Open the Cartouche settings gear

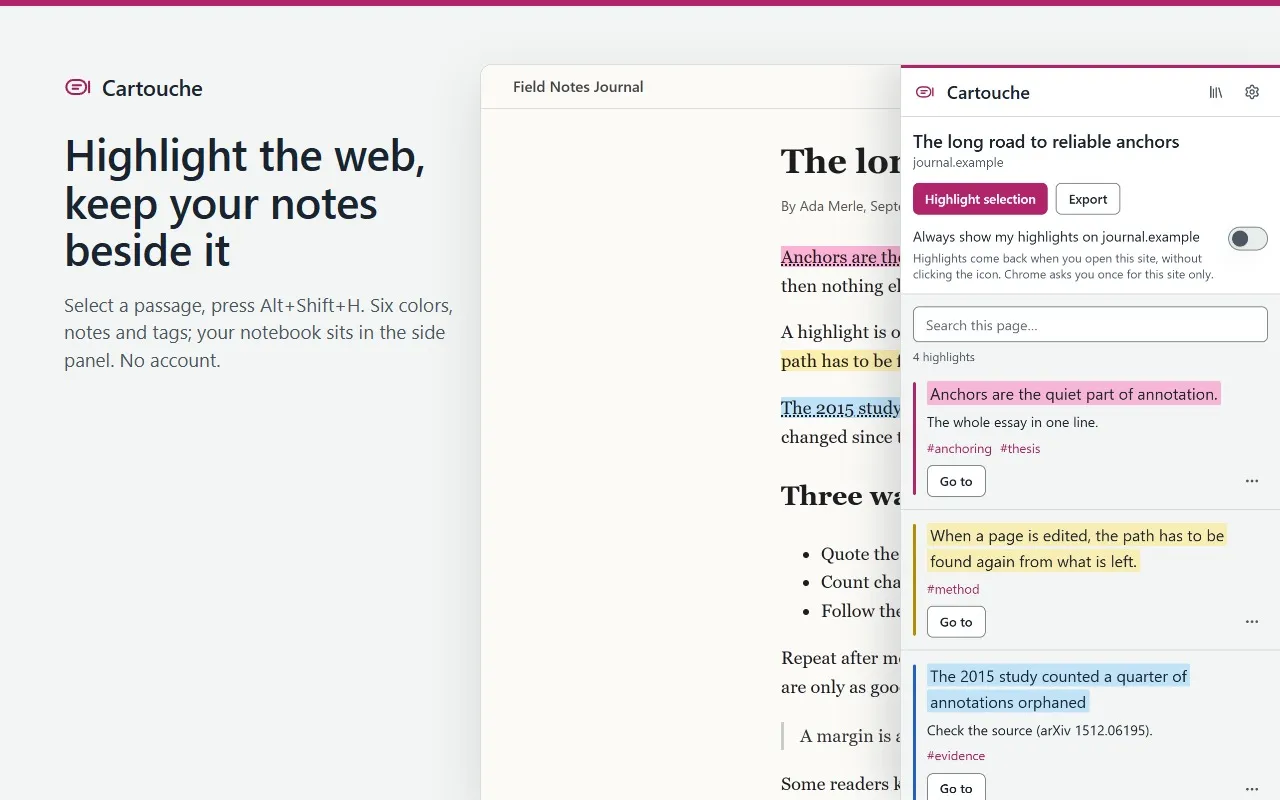1252,92
